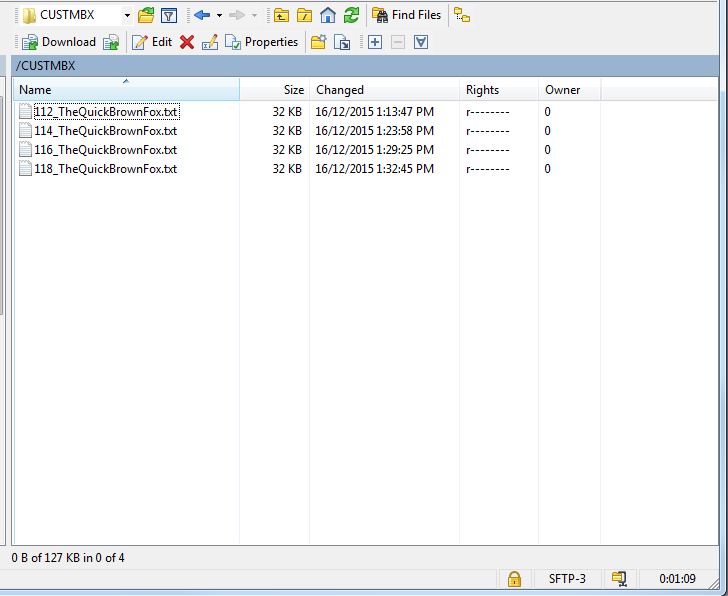
Task: Click the Find Files button
Action: (x=406, y=15)
